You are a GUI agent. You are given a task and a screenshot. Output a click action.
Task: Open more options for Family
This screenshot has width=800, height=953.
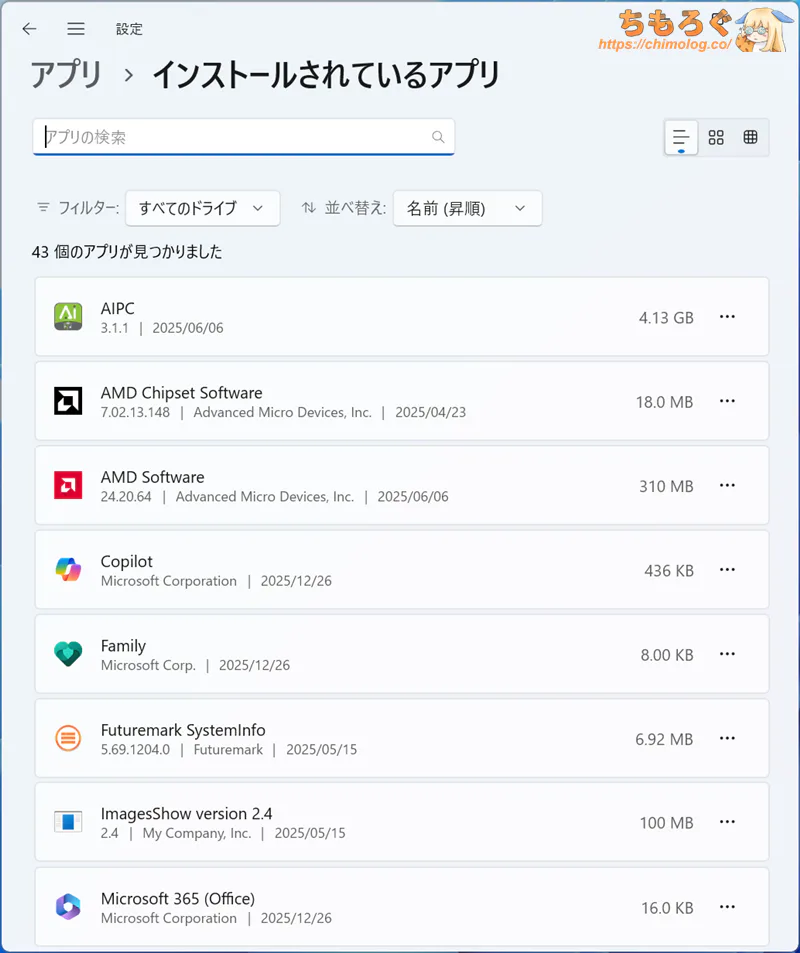pos(727,654)
